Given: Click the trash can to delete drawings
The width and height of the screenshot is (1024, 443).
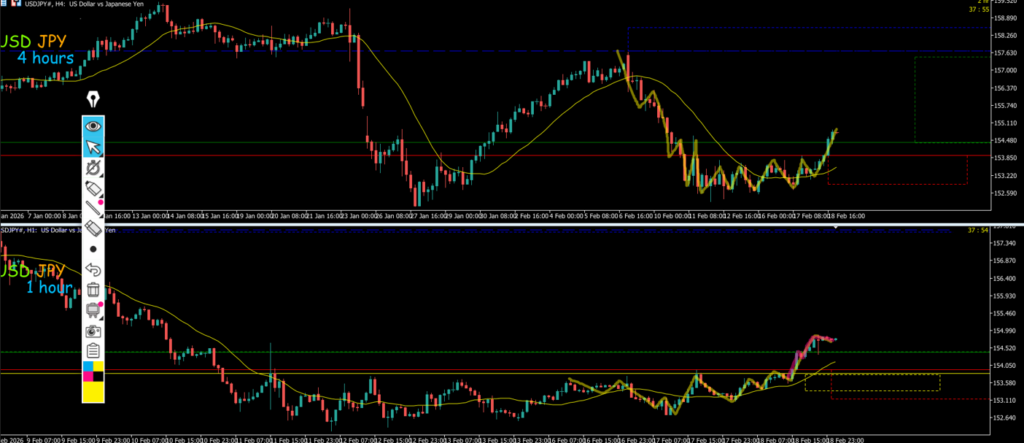Looking at the screenshot, I should pos(94,290).
